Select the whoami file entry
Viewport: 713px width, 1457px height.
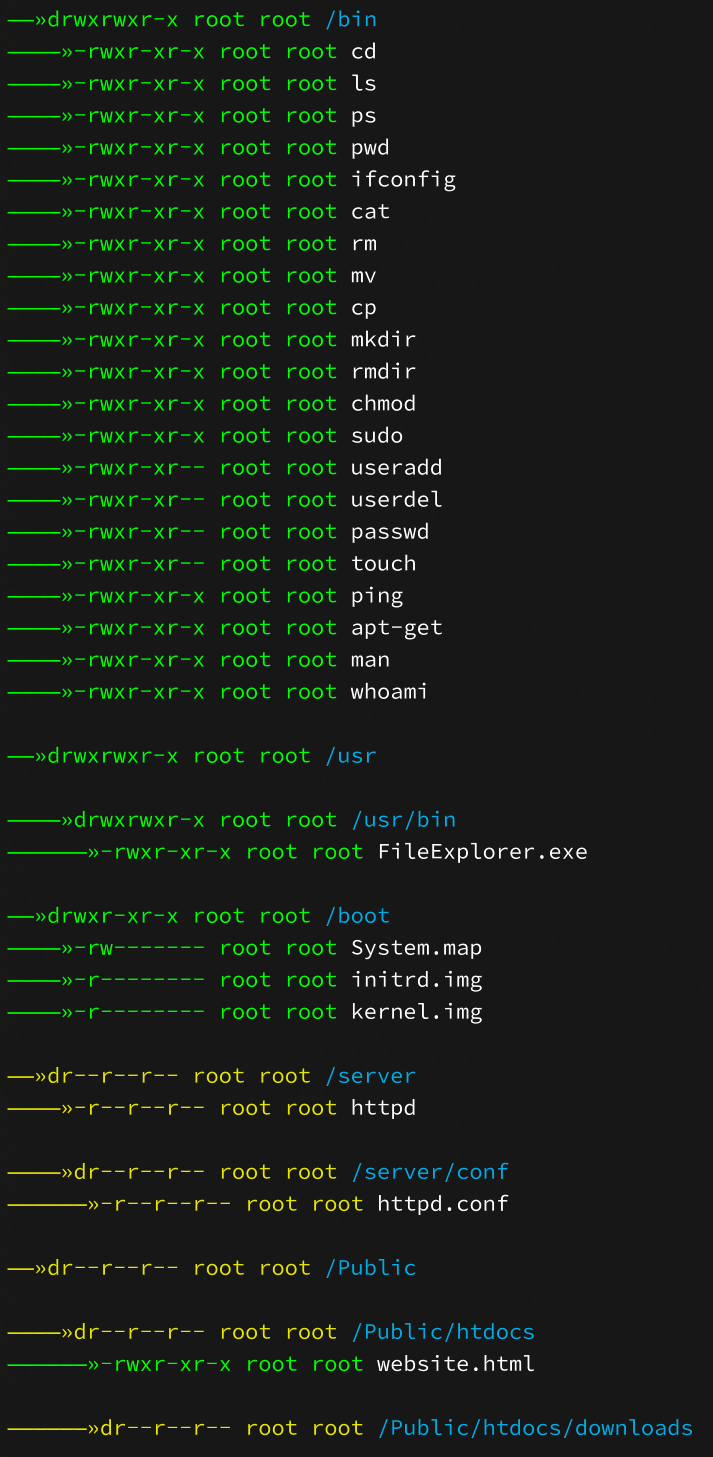[389, 692]
